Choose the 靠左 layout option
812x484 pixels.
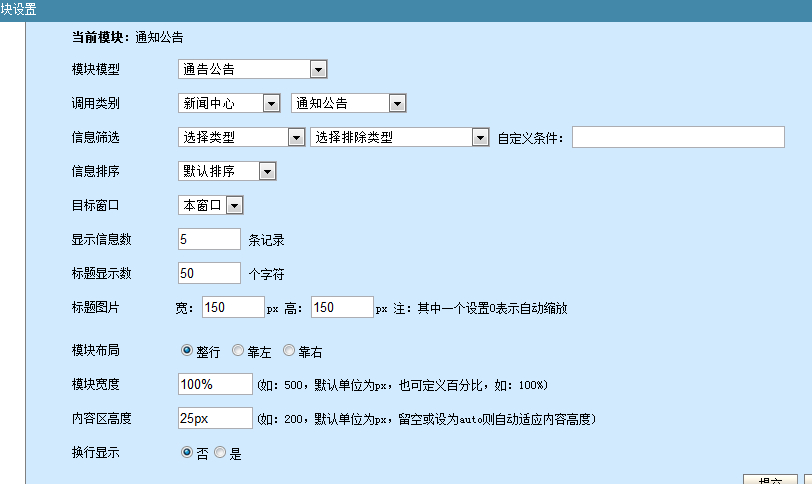click(x=238, y=351)
